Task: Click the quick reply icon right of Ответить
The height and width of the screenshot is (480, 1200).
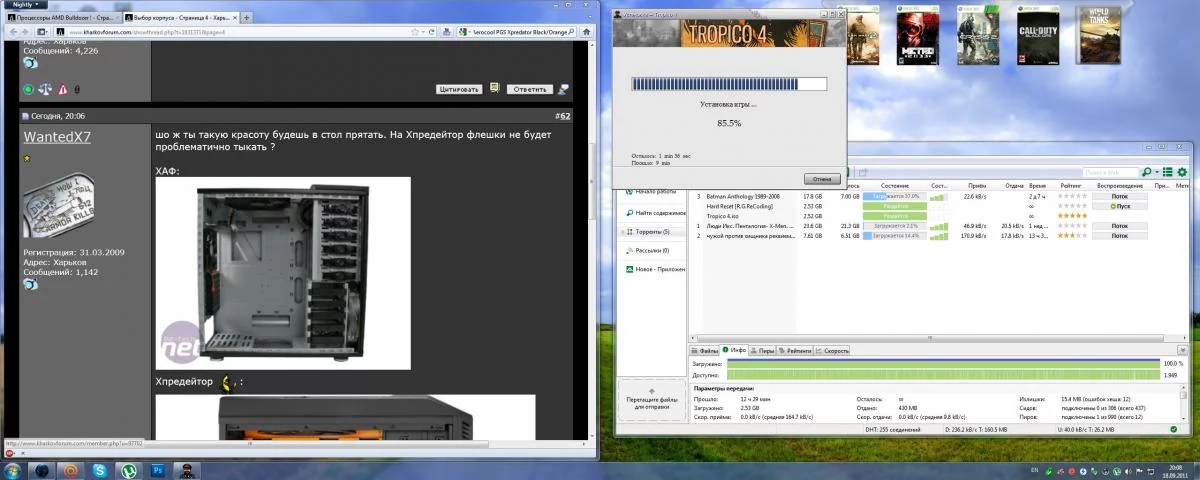Action: [x=563, y=89]
